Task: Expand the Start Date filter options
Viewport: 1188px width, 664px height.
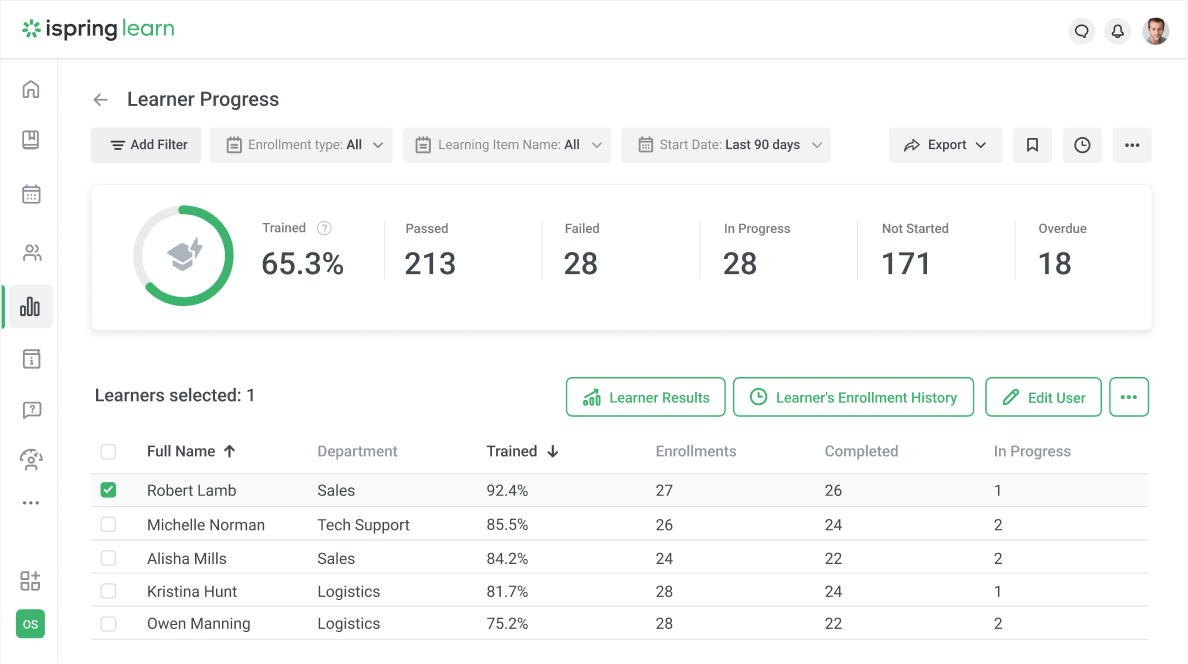Action: [726, 144]
